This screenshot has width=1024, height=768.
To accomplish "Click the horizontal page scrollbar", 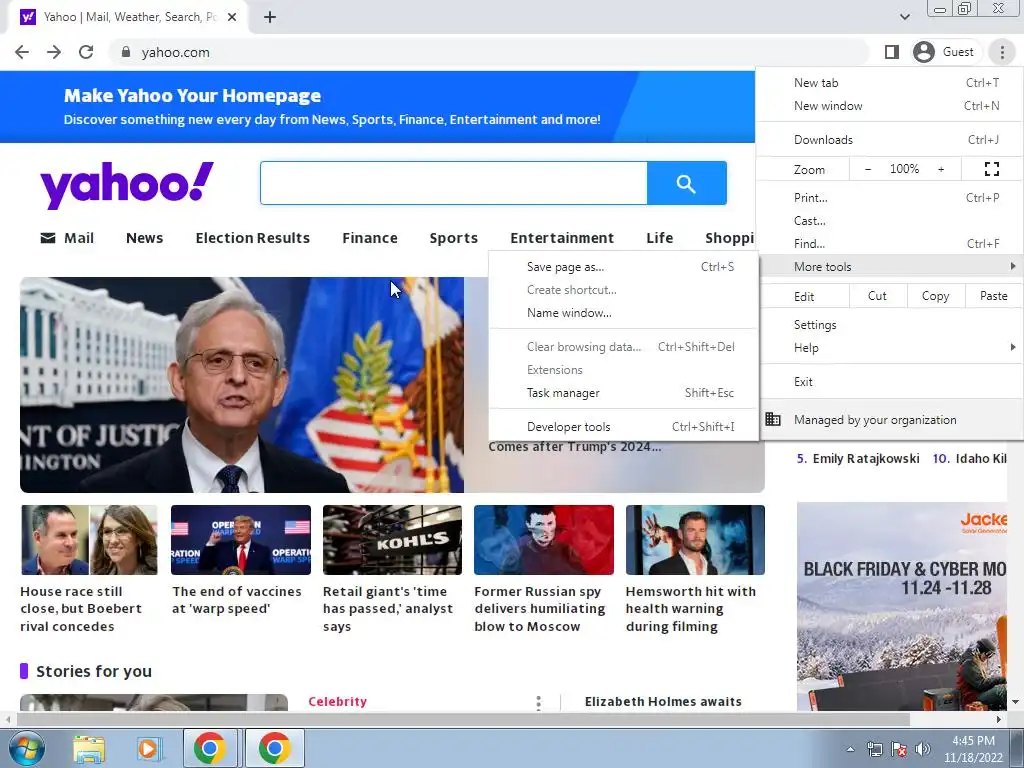I will point(463,719).
